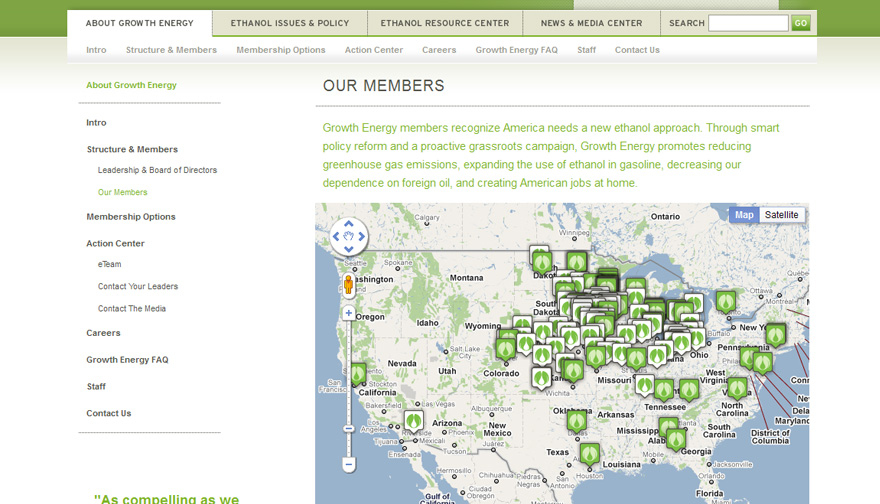Screen dimensions: 880x504
Task: Click the orange Street View pegman
Action: coord(349,285)
